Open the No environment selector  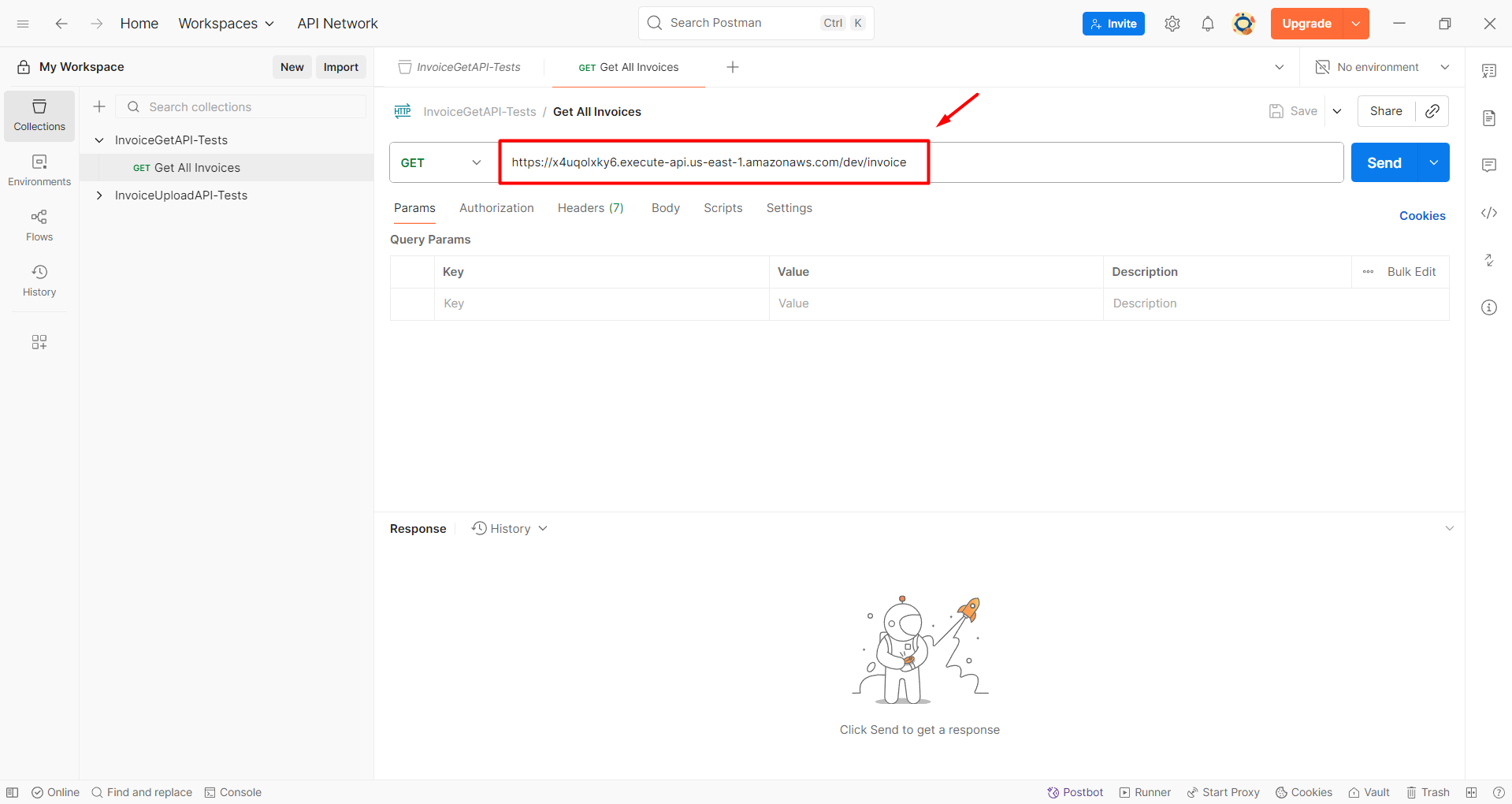1379,67
